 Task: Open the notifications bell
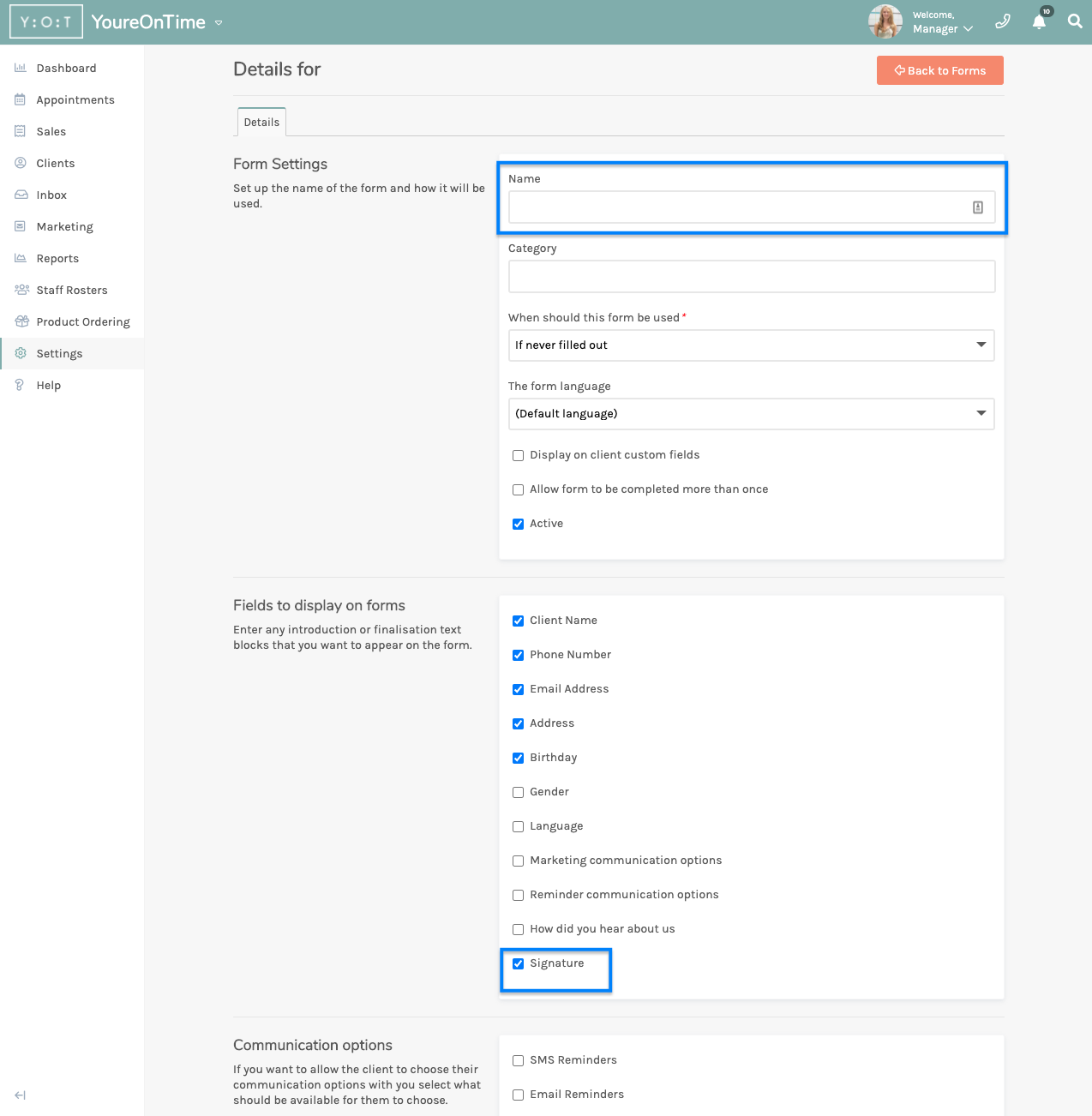tap(1039, 21)
